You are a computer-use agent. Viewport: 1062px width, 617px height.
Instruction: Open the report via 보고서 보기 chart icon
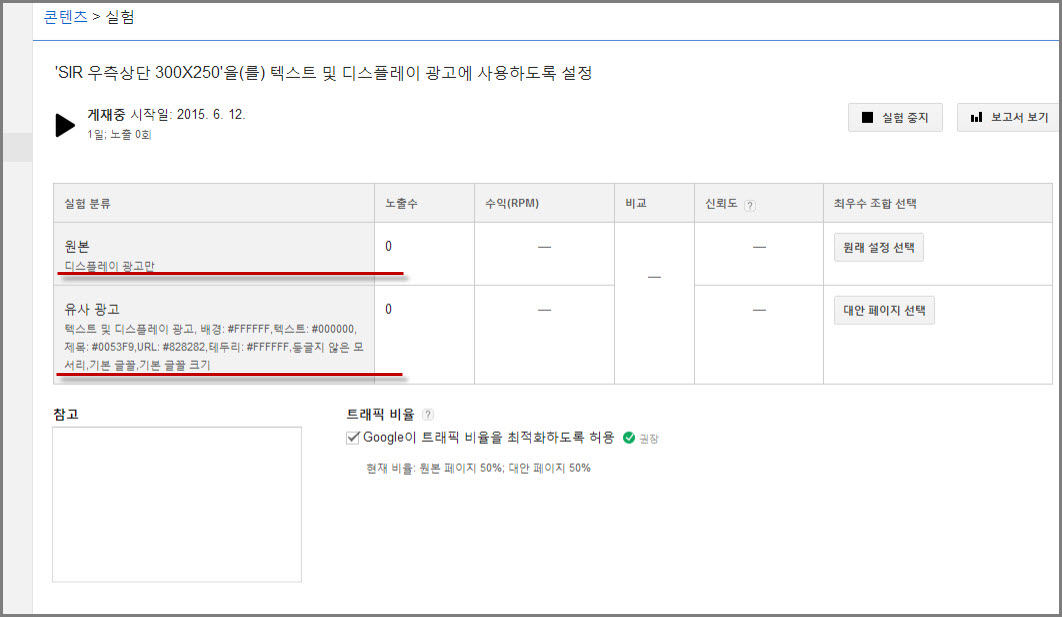pyautogui.click(x=976, y=118)
